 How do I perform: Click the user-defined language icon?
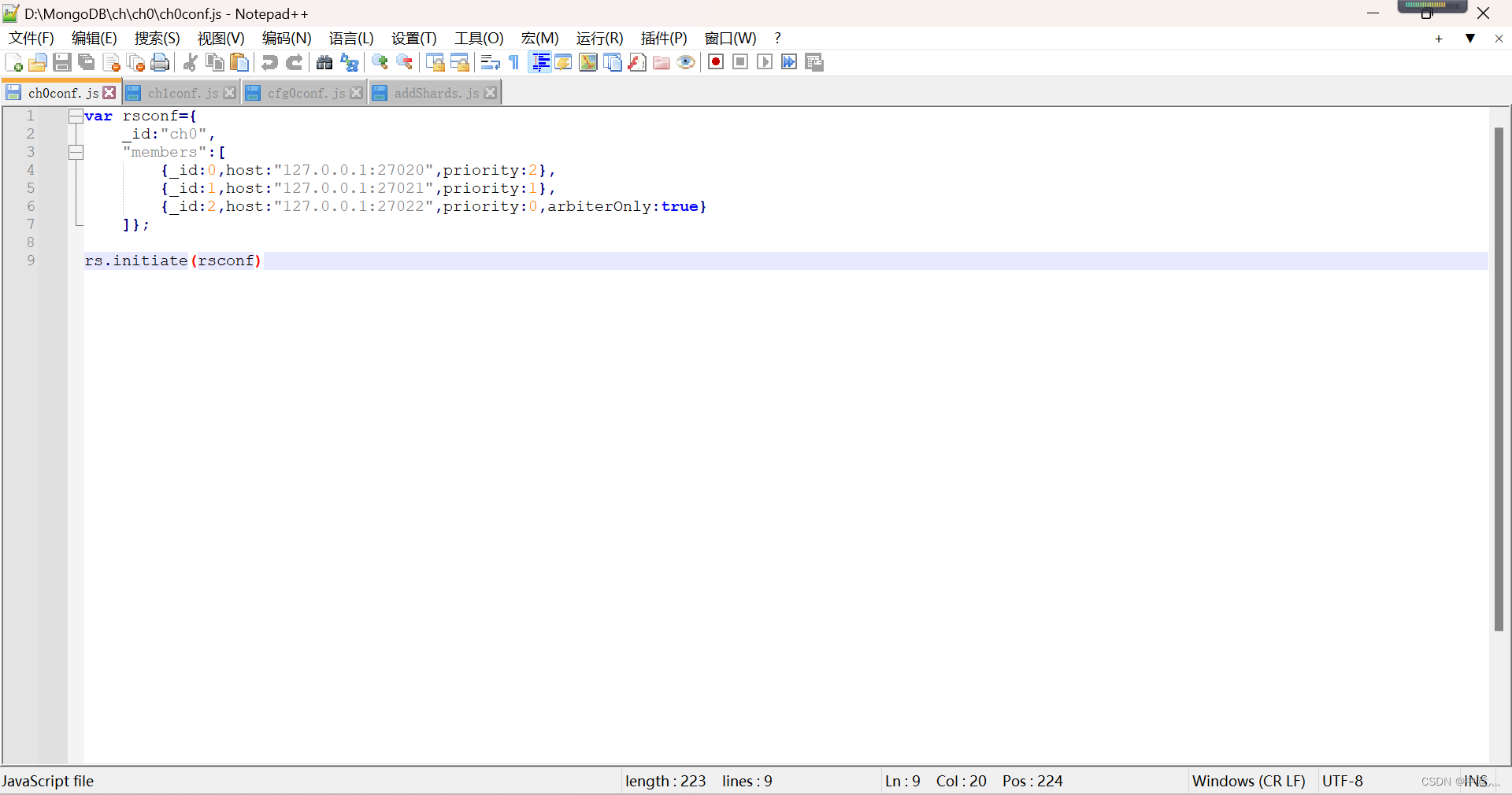563,62
